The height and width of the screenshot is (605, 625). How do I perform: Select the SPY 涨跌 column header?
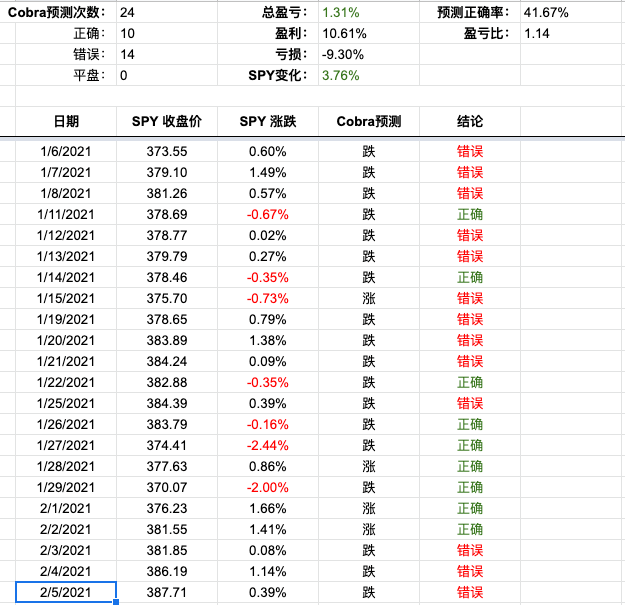pyautogui.click(x=267, y=121)
